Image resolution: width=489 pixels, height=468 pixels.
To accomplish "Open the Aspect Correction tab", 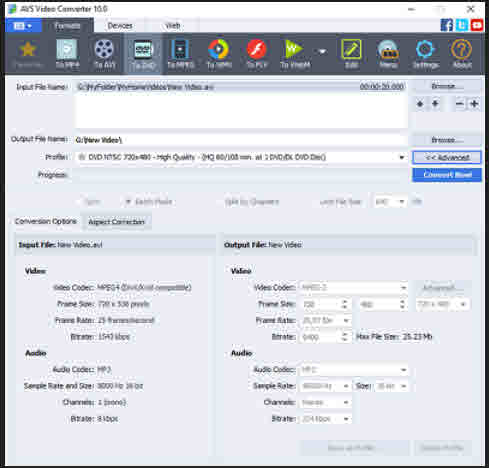I will 116,222.
